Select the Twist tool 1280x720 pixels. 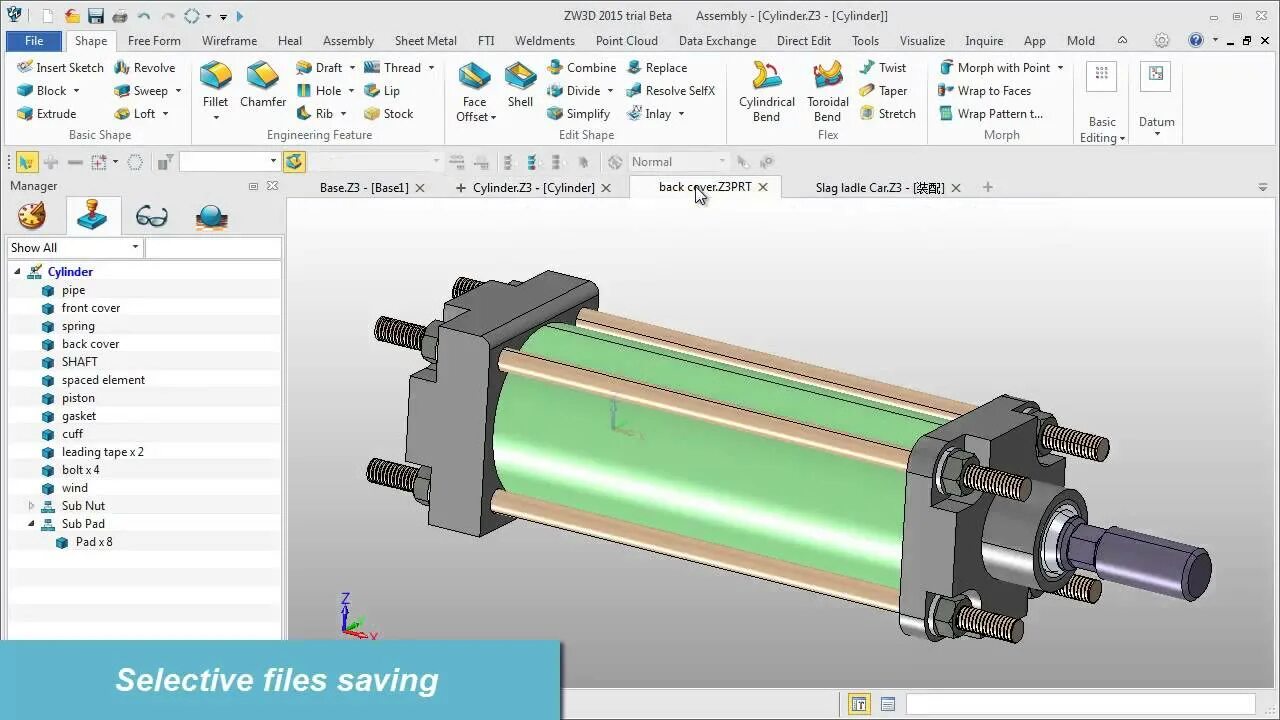882,68
